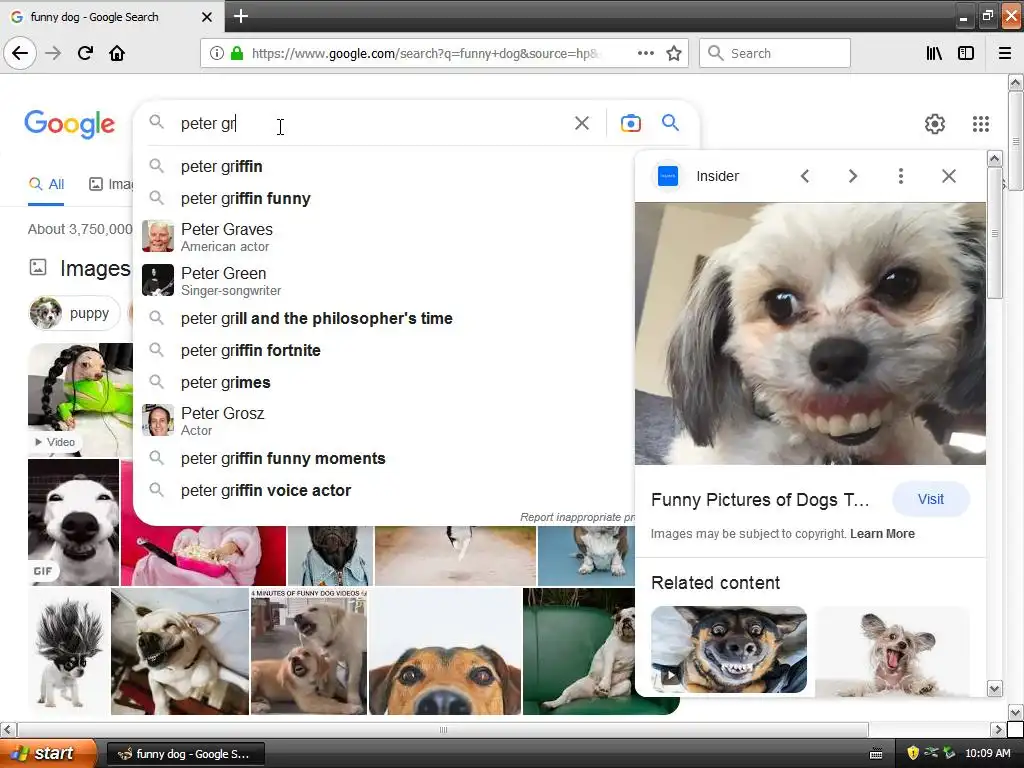Select 'peter grill and the philosopher's time'

[385, 318]
